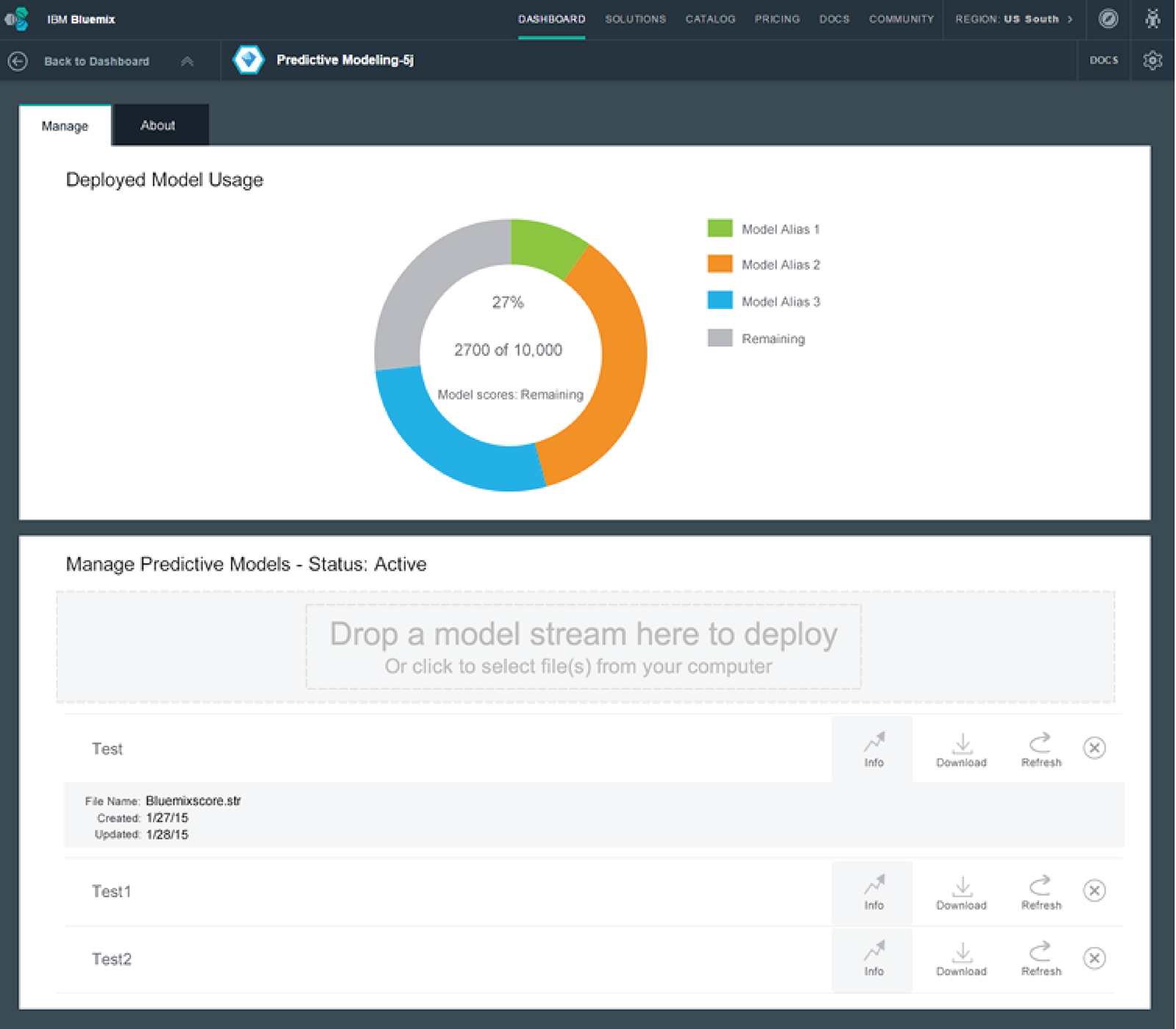Click the Back to Dashboard arrow icon
The image size is (1176, 1029).
pyautogui.click(x=18, y=61)
